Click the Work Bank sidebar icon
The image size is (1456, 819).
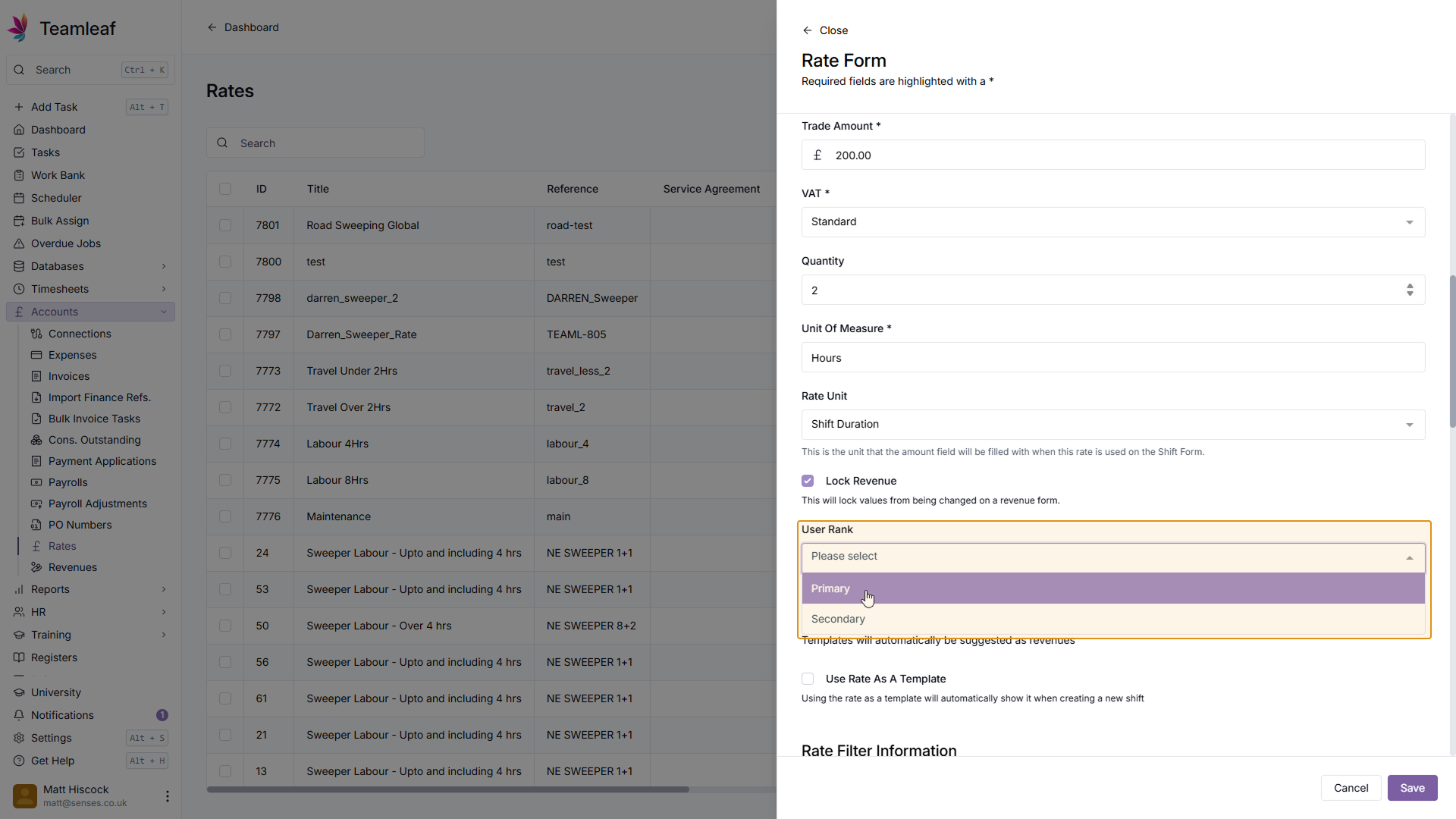click(19, 175)
